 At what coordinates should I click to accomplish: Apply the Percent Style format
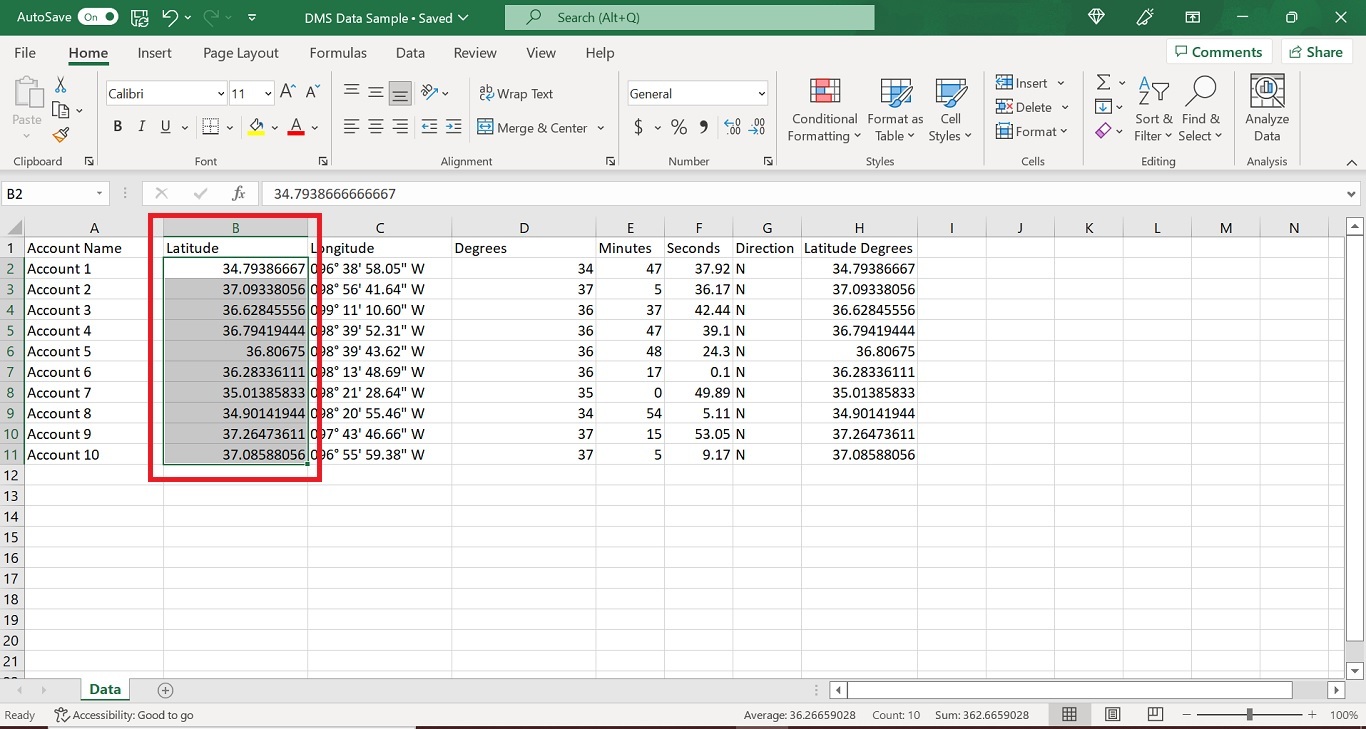point(678,128)
